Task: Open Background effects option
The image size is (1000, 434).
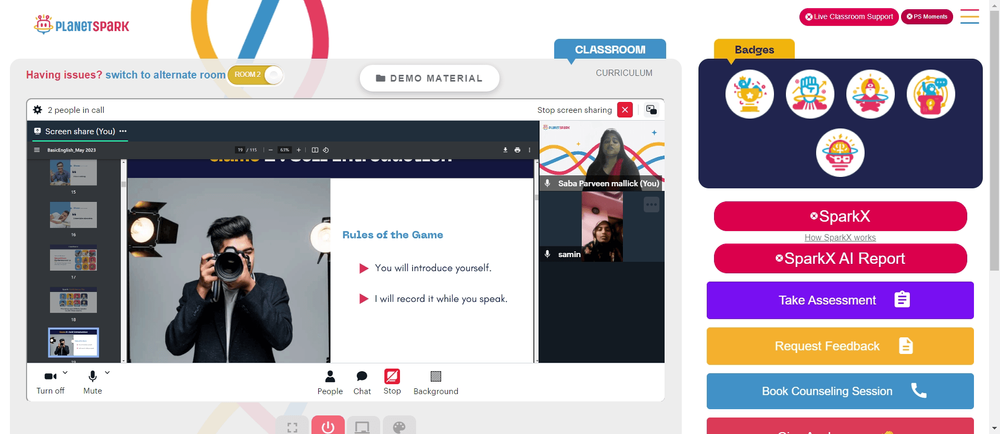Action: pos(436,382)
